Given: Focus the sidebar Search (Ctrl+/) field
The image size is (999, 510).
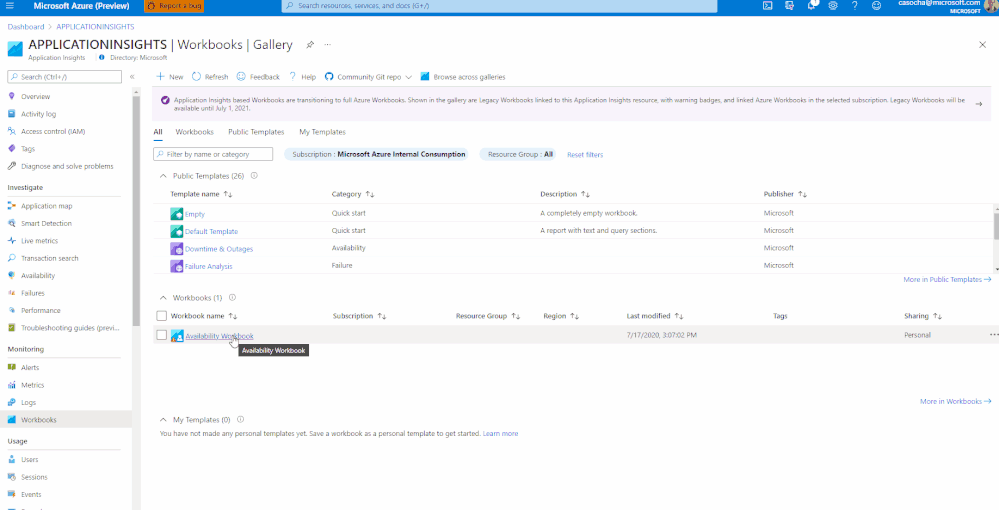Looking at the screenshot, I should 64,76.
